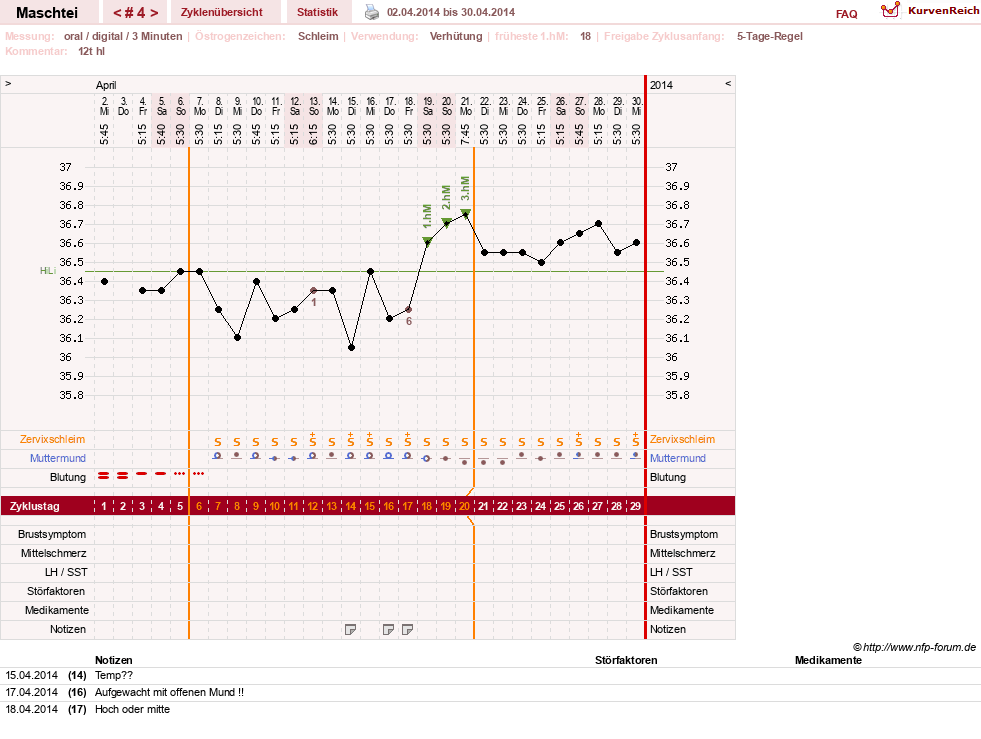Click 'Verhütung' usage value
The image size is (981, 739).
(x=456, y=36)
